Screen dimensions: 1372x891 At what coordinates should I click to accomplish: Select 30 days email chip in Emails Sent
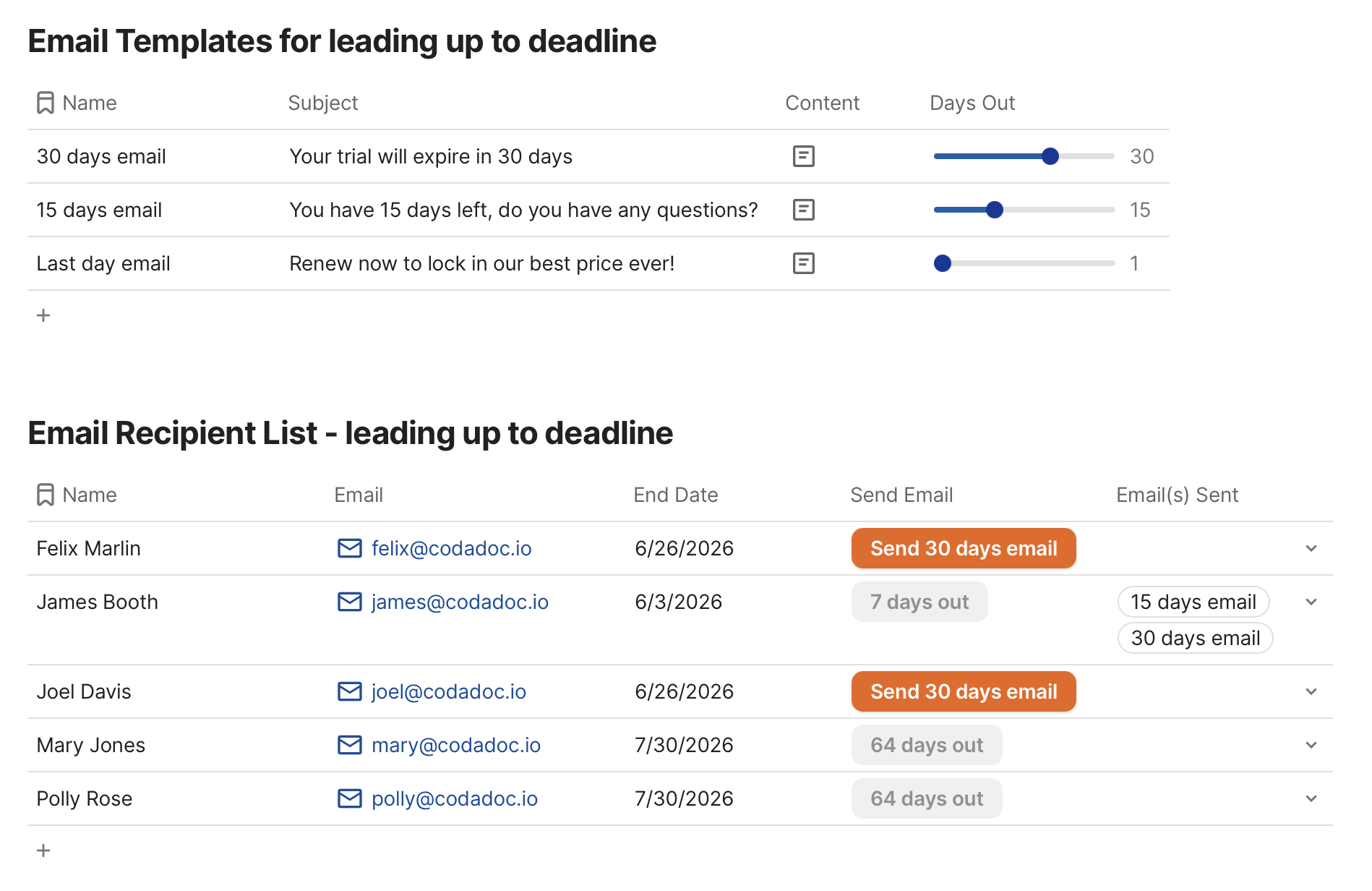click(x=1196, y=638)
